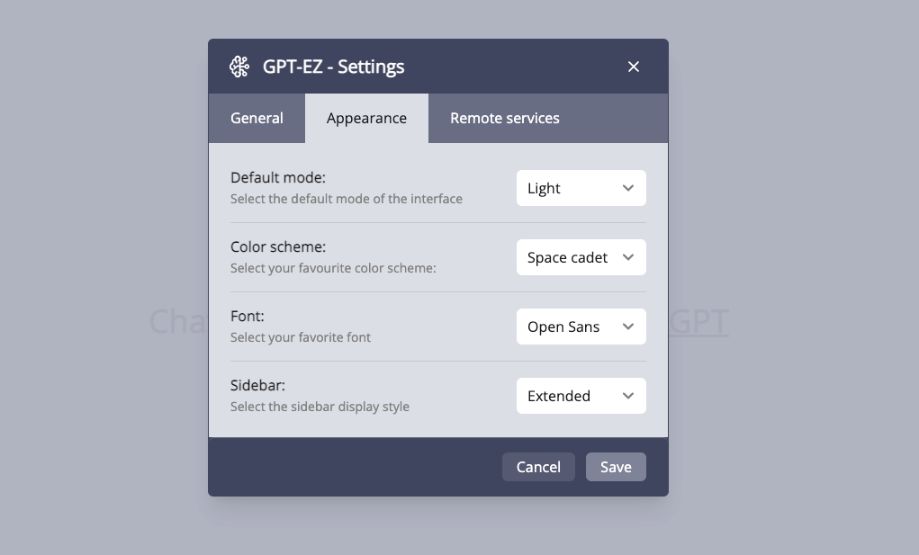Expand the Sidebar dropdown showing Extended
The width and height of the screenshot is (919, 555).
click(581, 396)
